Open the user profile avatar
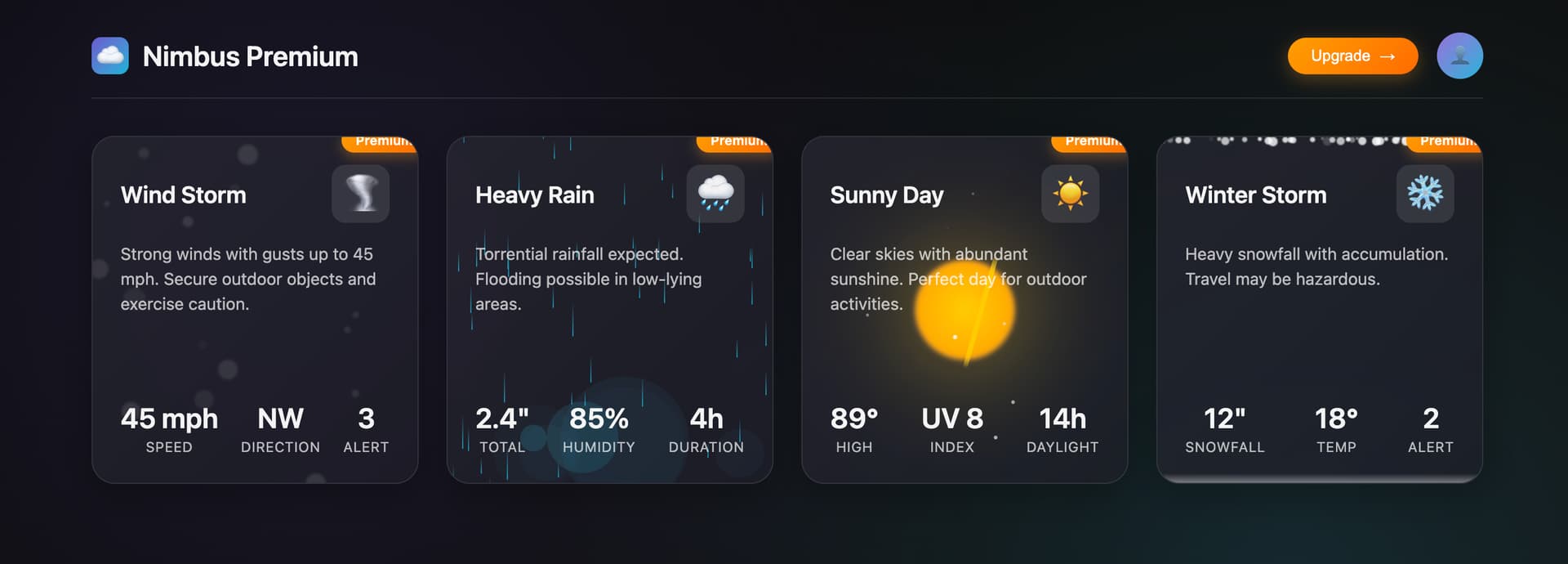Viewport: 1568px width, 564px height. (x=1459, y=56)
